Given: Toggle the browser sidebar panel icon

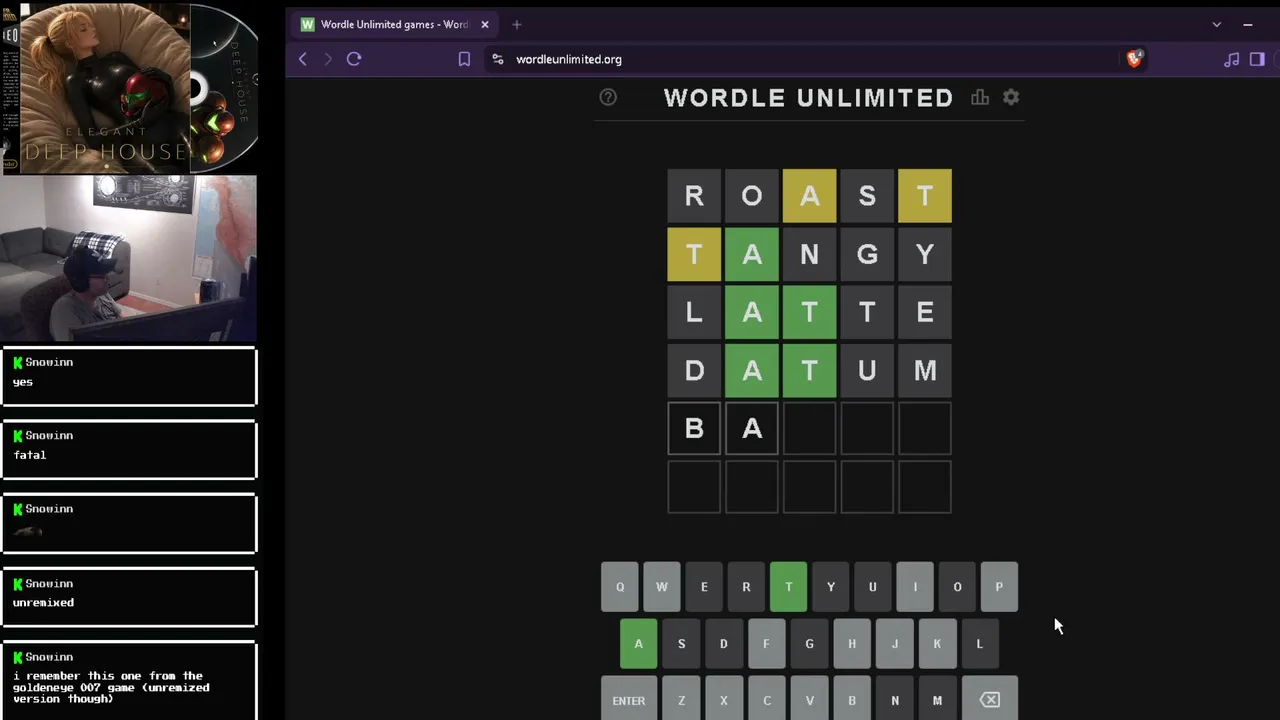Looking at the screenshot, I should 1257,59.
